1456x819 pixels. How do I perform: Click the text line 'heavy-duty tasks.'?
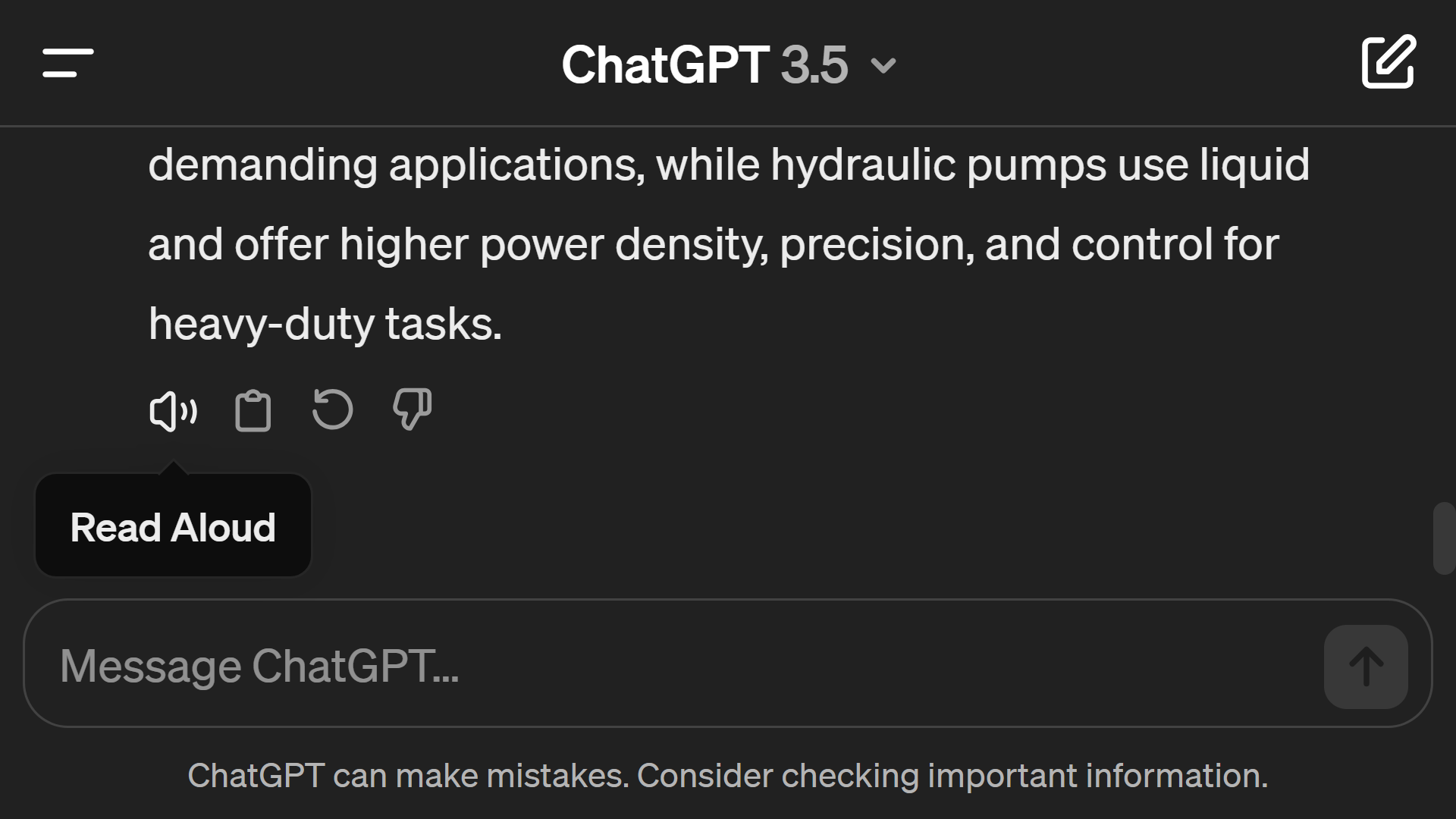coord(325,324)
